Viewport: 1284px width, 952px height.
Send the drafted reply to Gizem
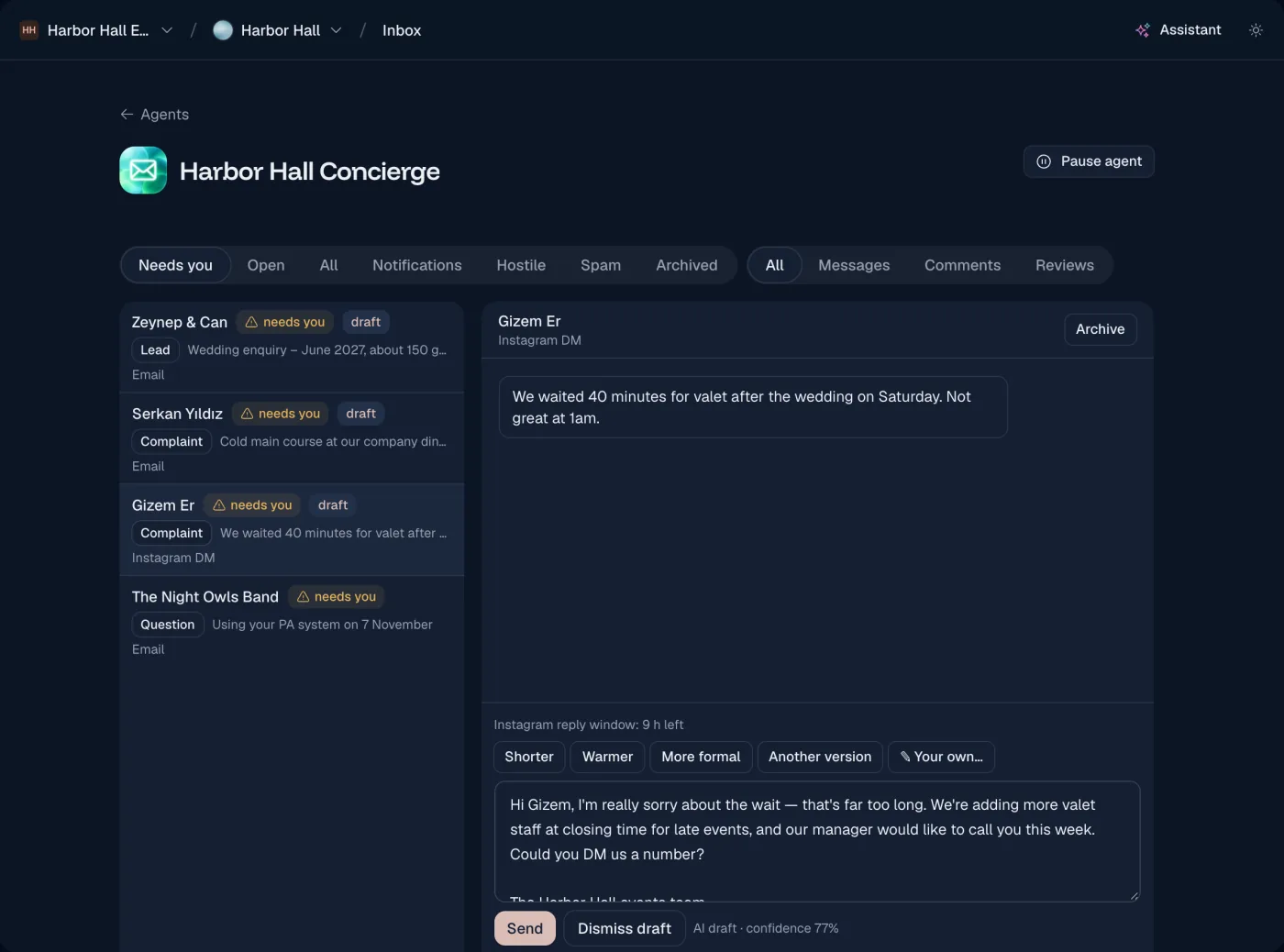[525, 928]
